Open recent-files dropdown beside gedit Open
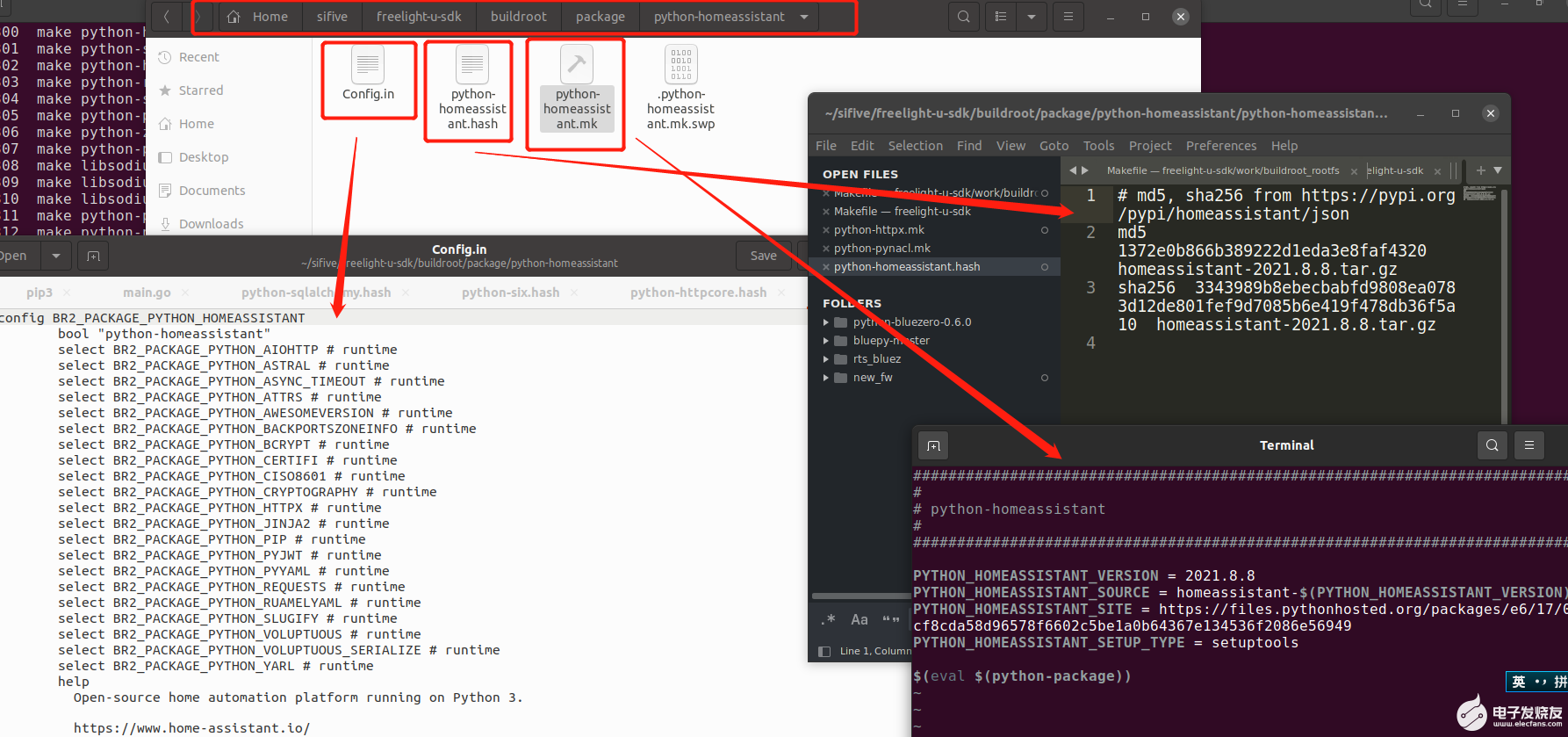 [56, 256]
